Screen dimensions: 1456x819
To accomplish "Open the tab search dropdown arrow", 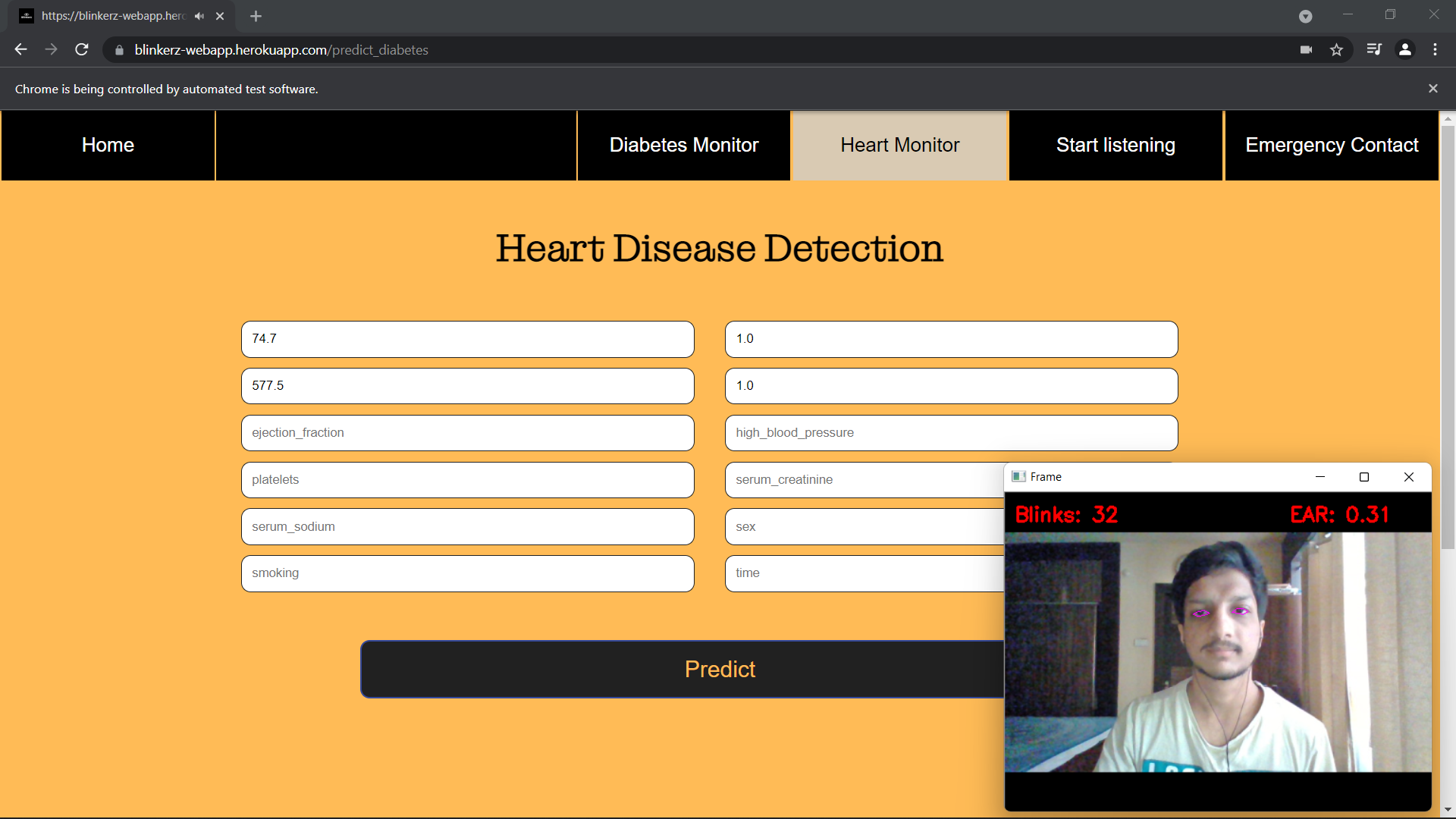I will click(x=1305, y=16).
